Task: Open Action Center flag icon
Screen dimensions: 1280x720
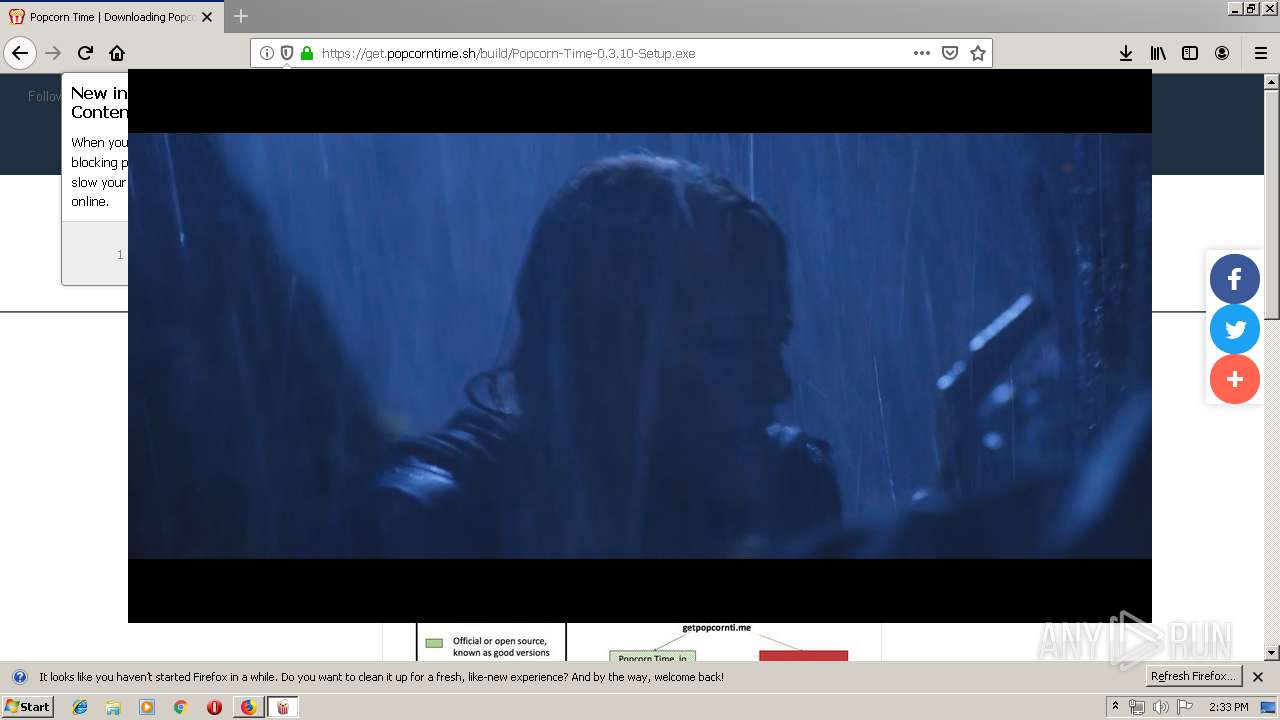Action: click(1185, 707)
